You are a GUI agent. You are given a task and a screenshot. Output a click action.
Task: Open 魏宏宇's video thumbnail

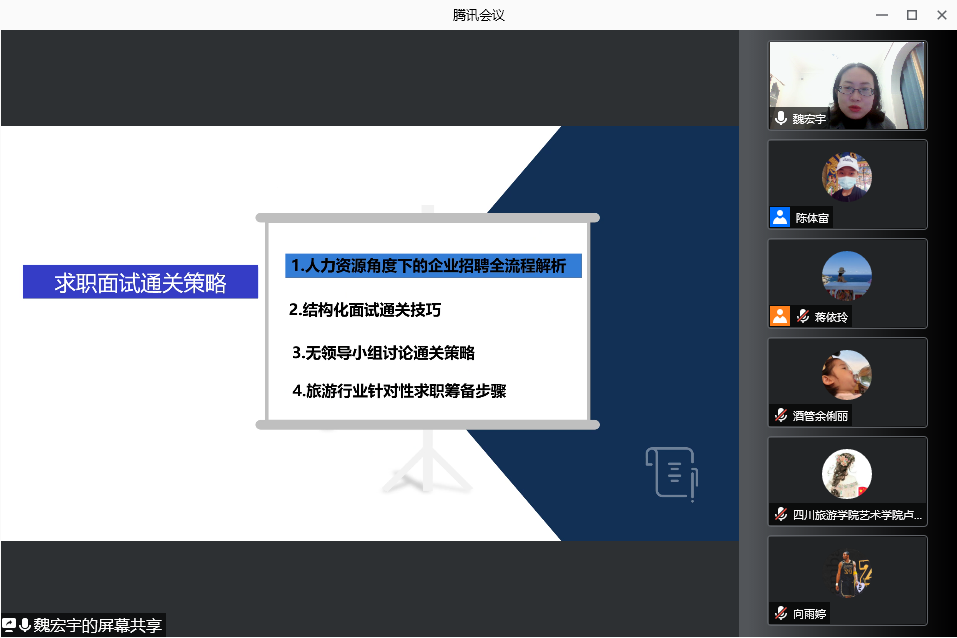click(847, 85)
